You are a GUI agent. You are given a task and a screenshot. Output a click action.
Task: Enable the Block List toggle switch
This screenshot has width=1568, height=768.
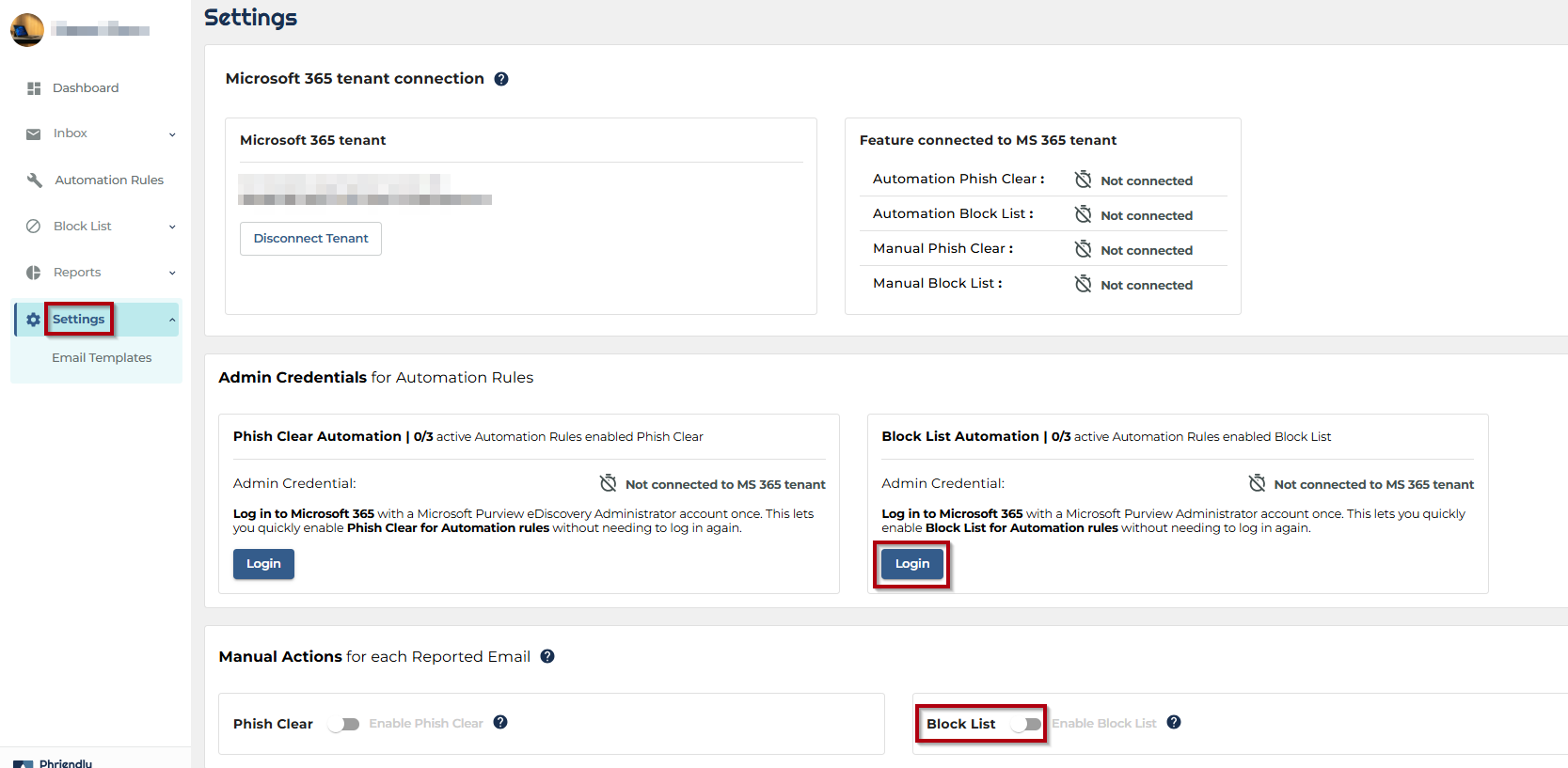tap(1026, 724)
